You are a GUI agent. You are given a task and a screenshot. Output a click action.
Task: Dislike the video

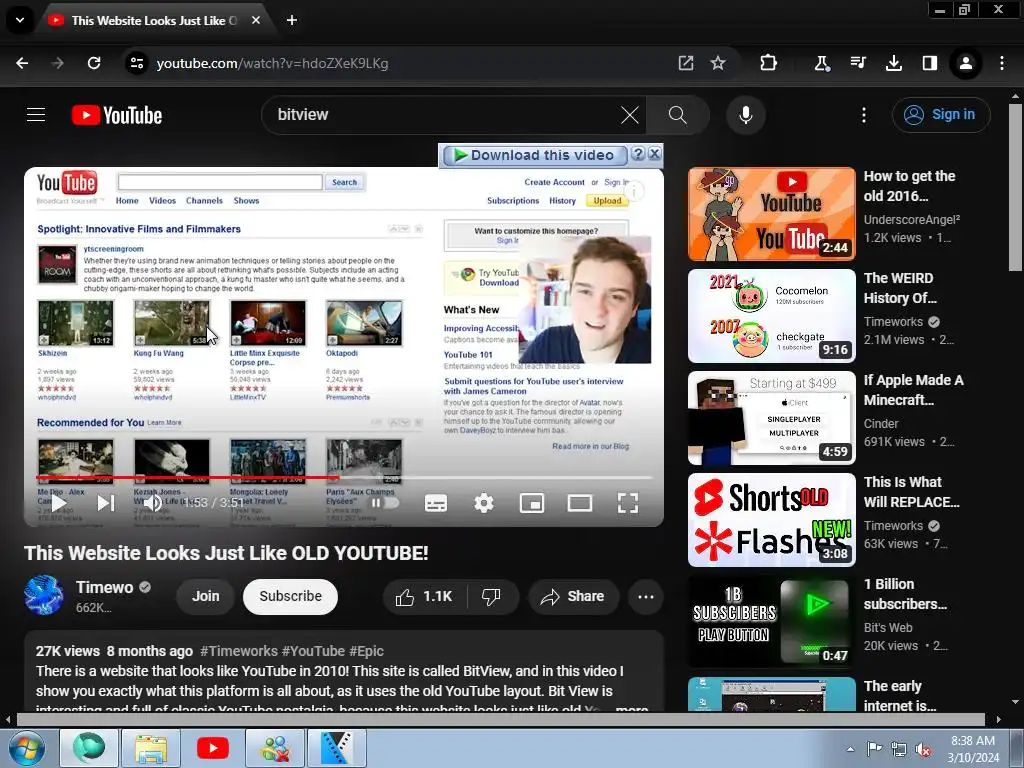coord(491,597)
